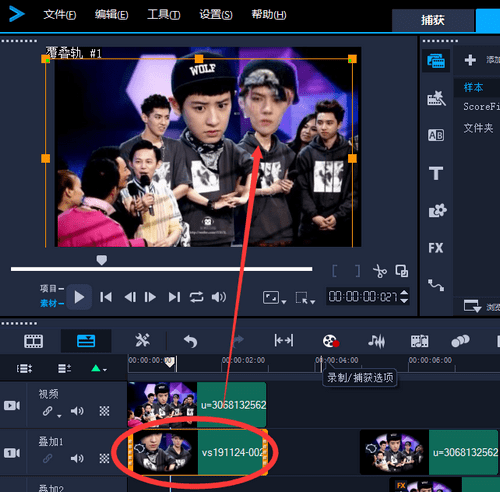This screenshot has width=500, height=492.
Task: Open the 文件(F) menu
Action: [x=60, y=15]
